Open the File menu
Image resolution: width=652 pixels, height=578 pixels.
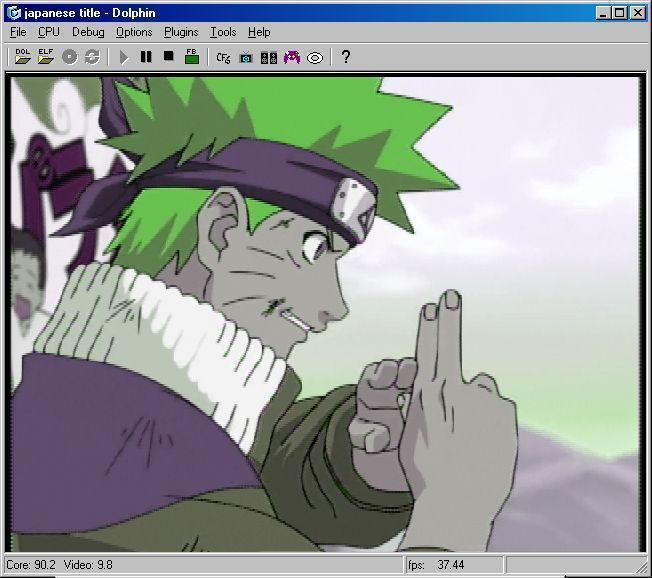18,32
